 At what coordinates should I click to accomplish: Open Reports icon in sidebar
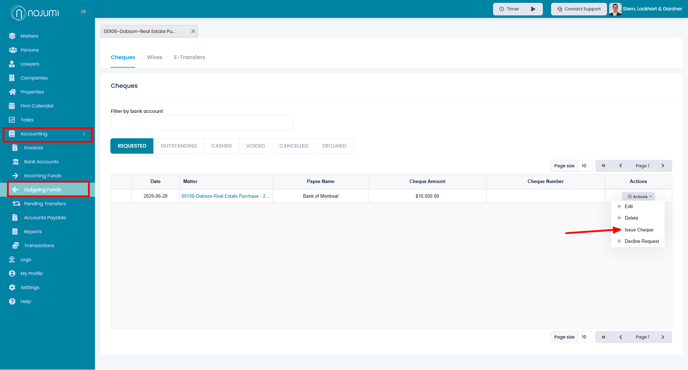(x=15, y=232)
